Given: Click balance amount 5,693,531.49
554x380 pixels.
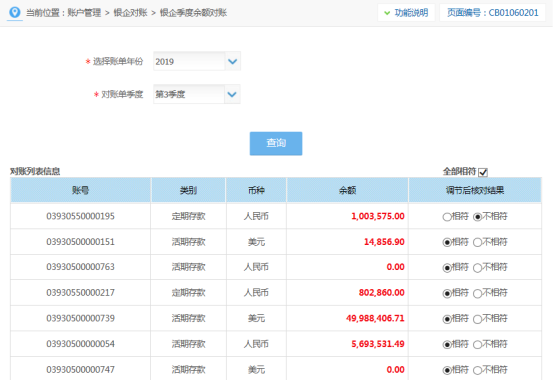Looking at the screenshot, I should (x=378, y=344).
